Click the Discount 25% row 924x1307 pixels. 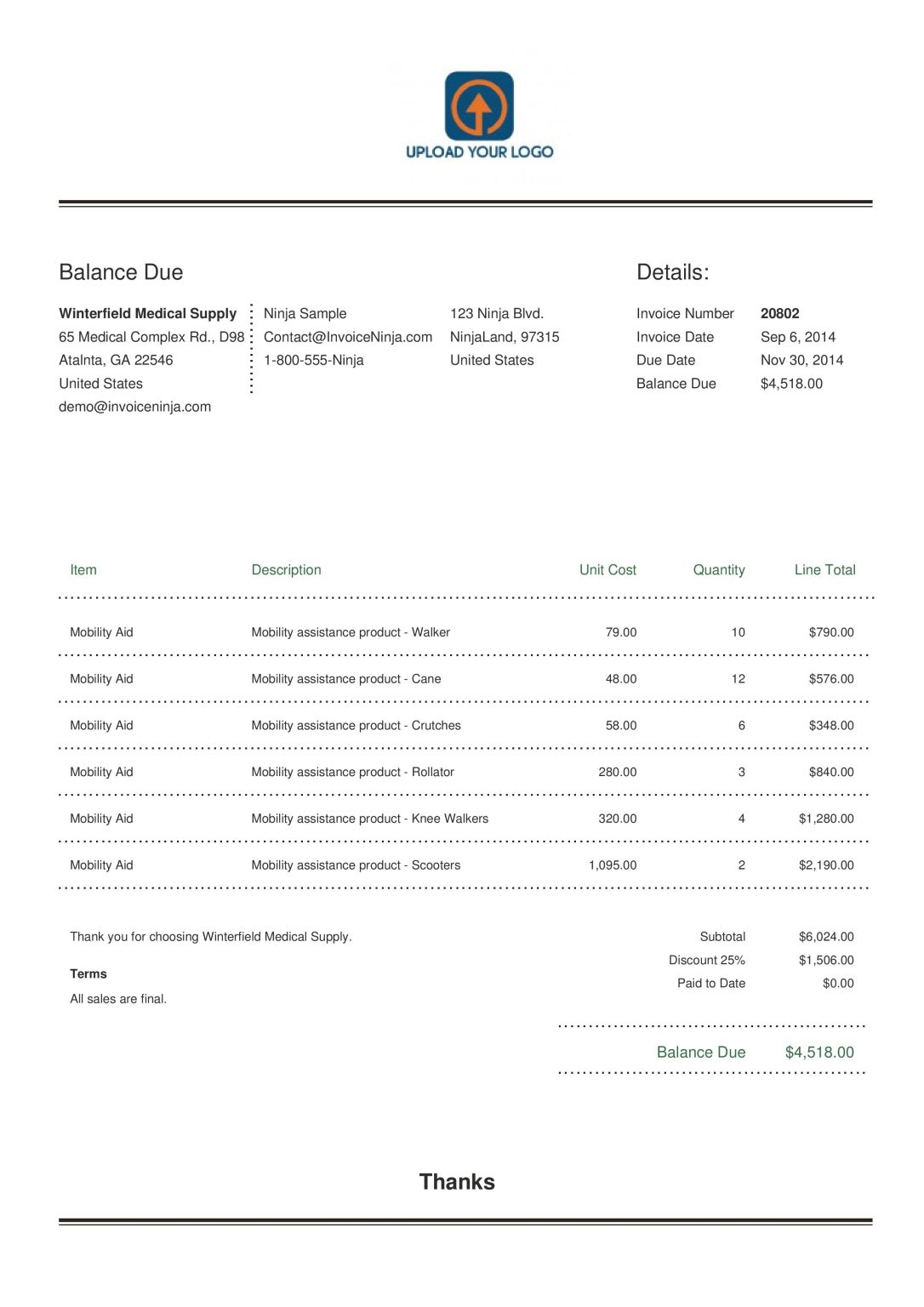(706, 959)
